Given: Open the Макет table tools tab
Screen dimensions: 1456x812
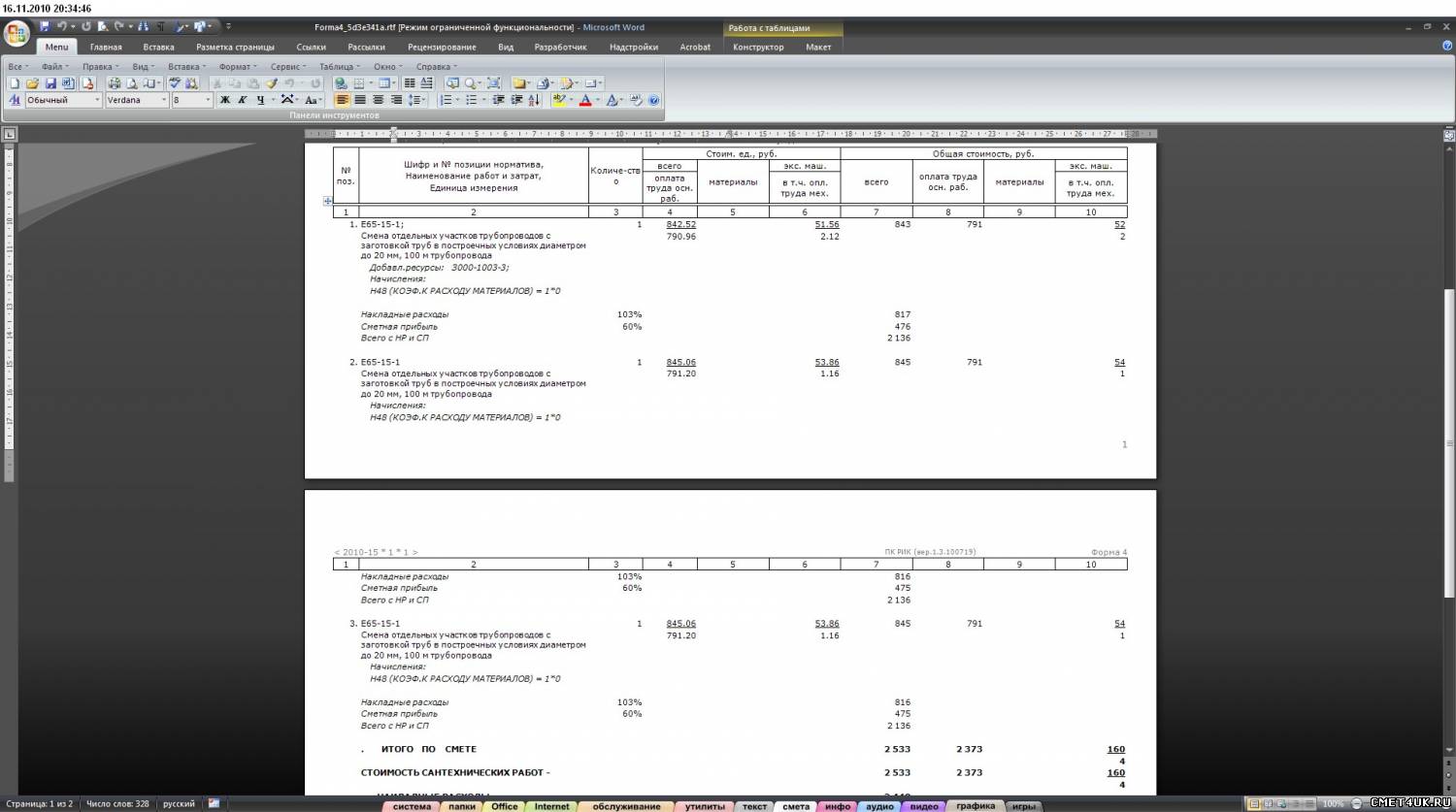Looking at the screenshot, I should pos(818,47).
